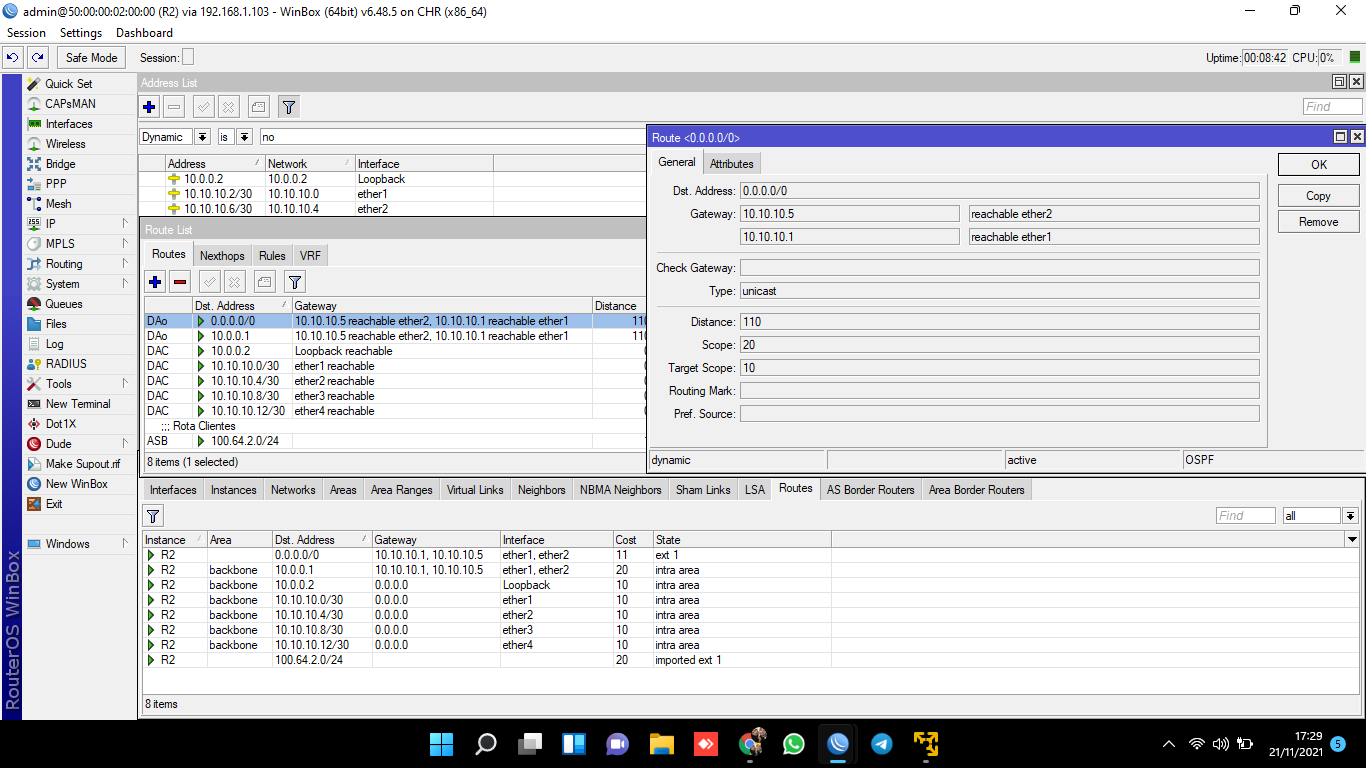Click the comment icon in Route List toolbar
The height and width of the screenshot is (768, 1366).
tap(264, 282)
